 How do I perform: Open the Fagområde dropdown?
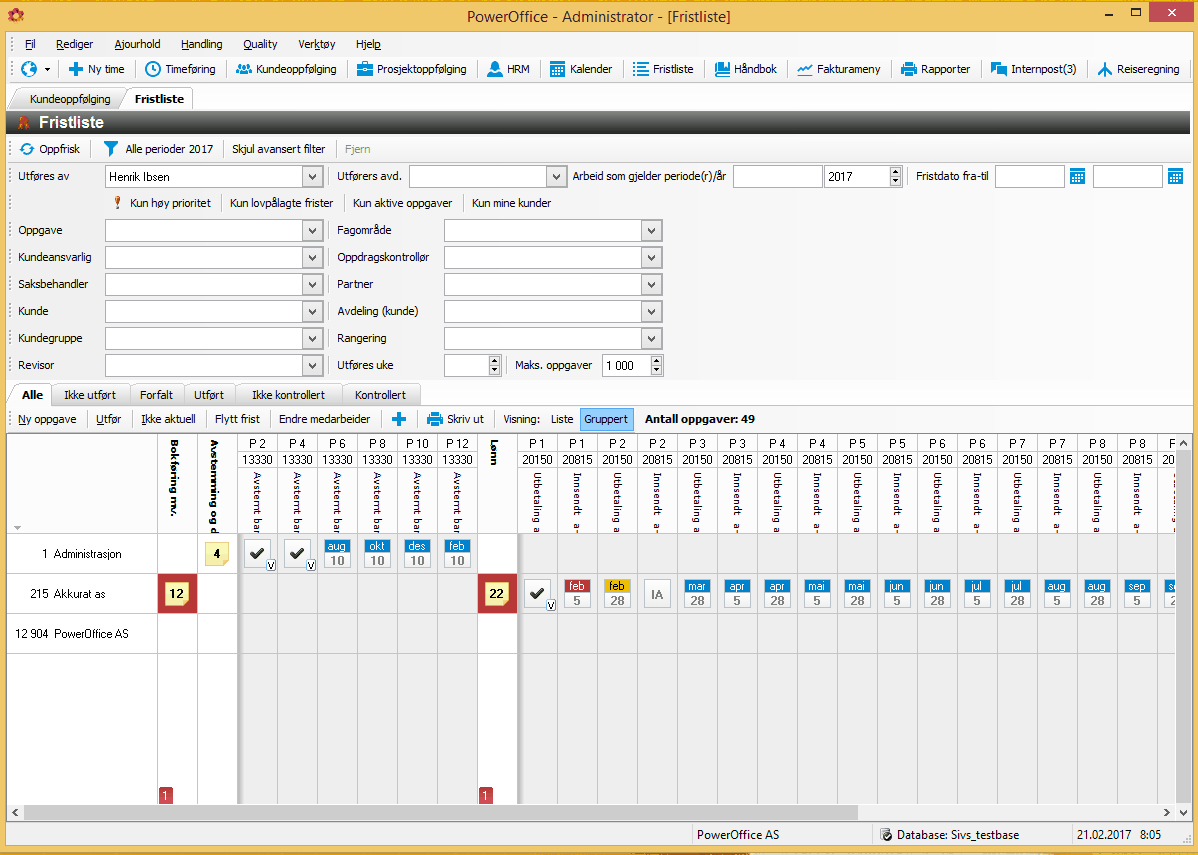[651, 231]
